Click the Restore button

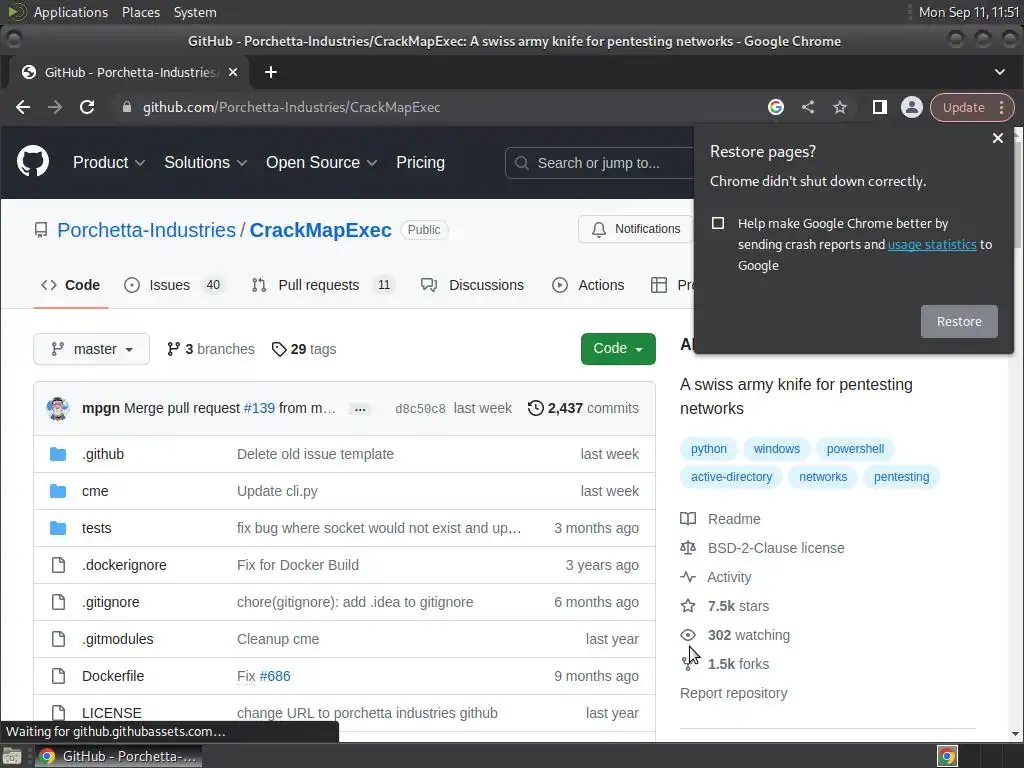959,321
